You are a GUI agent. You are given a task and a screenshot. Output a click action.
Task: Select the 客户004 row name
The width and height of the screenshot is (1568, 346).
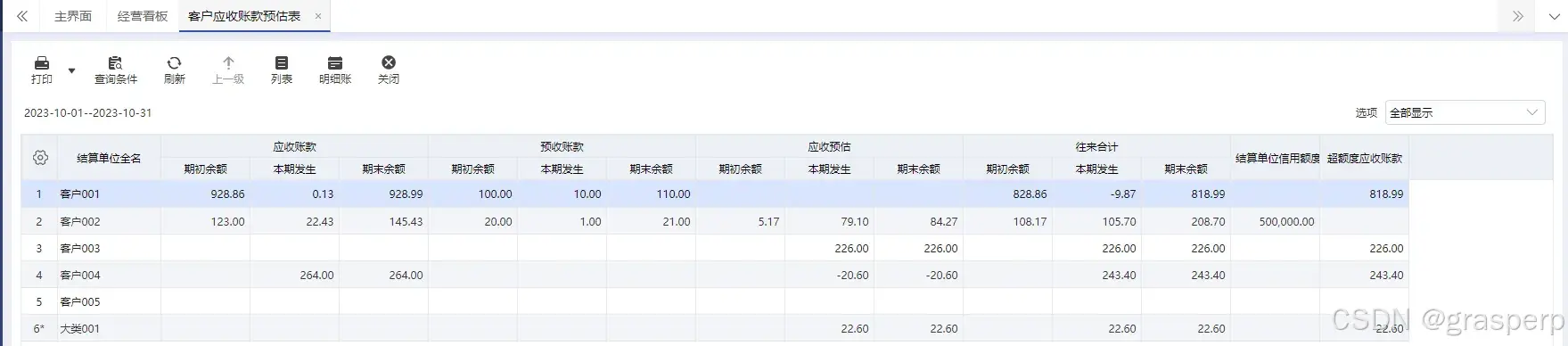tap(80, 275)
